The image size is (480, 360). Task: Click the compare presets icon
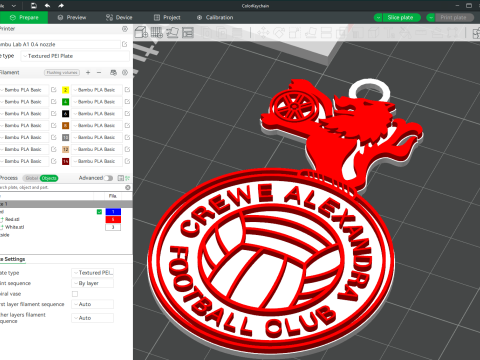click(121, 178)
